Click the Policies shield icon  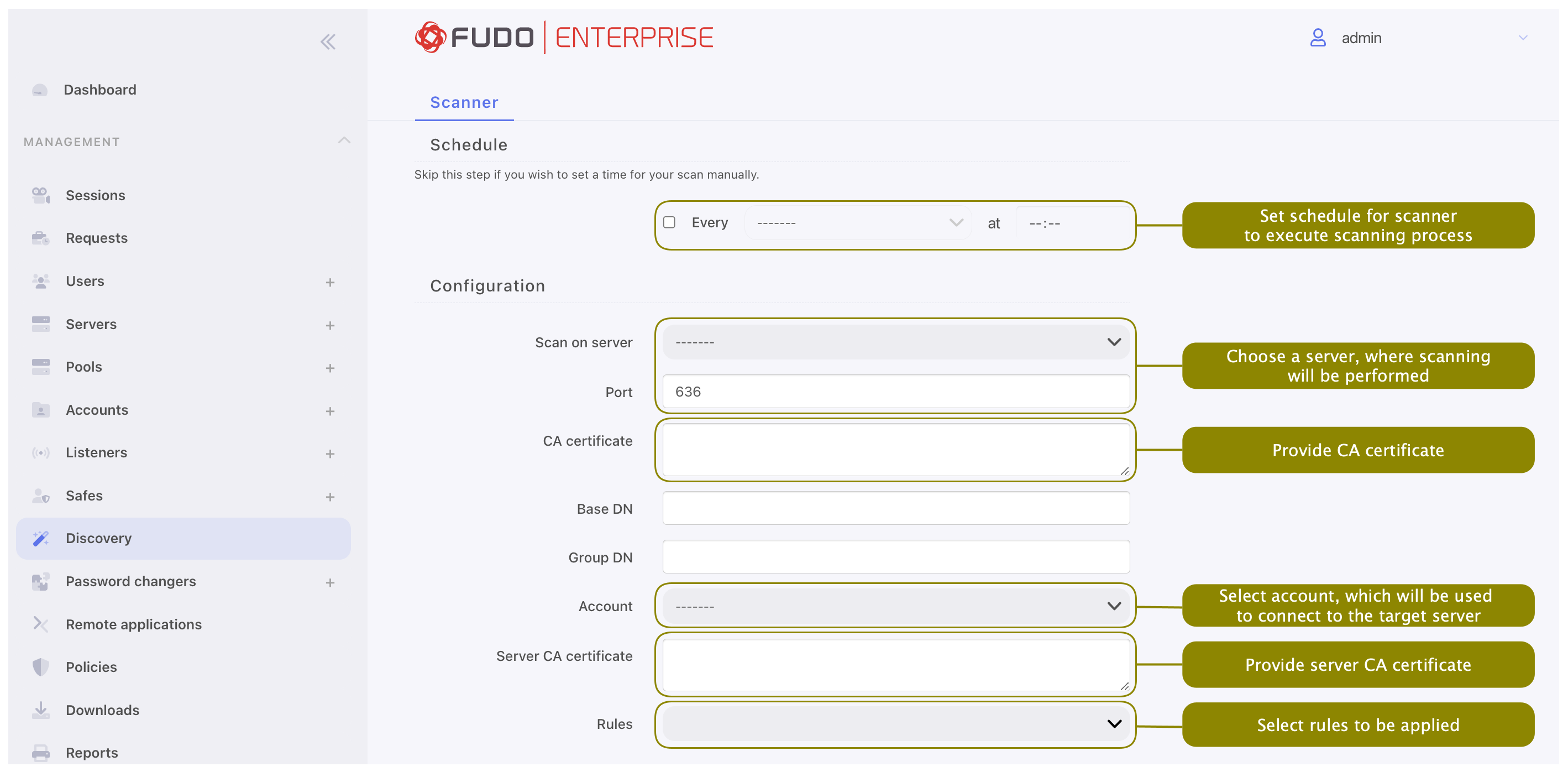41,667
